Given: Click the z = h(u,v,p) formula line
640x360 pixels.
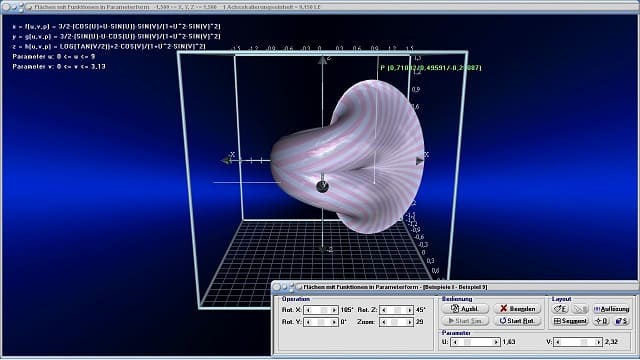Looking at the screenshot, I should pyautogui.click(x=109, y=47).
